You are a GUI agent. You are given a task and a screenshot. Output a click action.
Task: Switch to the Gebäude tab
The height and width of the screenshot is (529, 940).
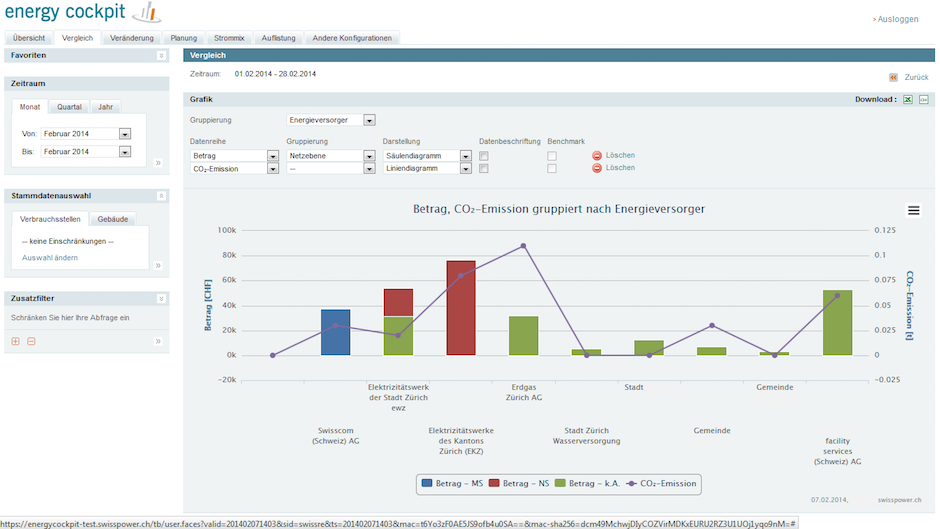[x=113, y=219]
